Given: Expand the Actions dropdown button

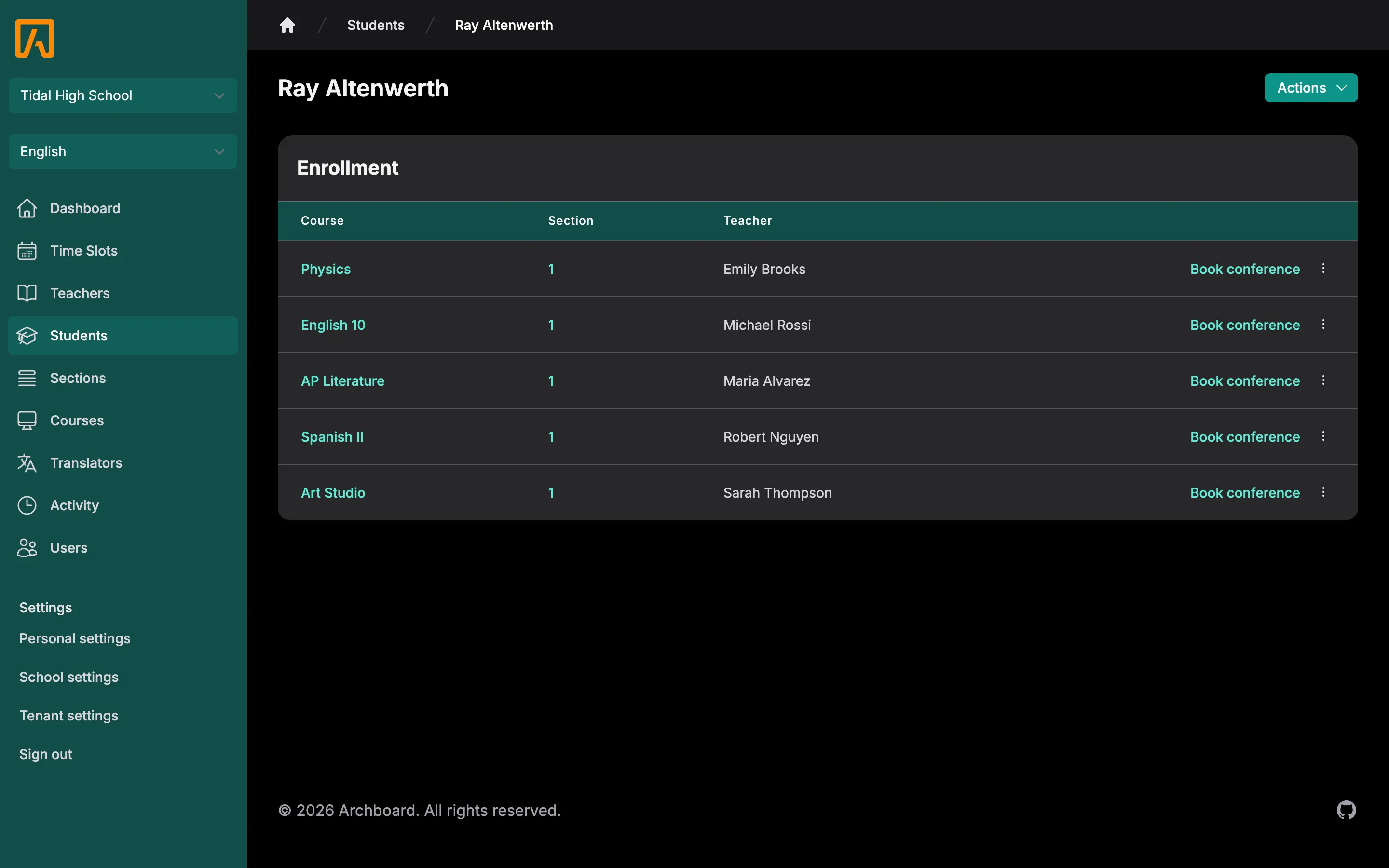Looking at the screenshot, I should click(1311, 88).
